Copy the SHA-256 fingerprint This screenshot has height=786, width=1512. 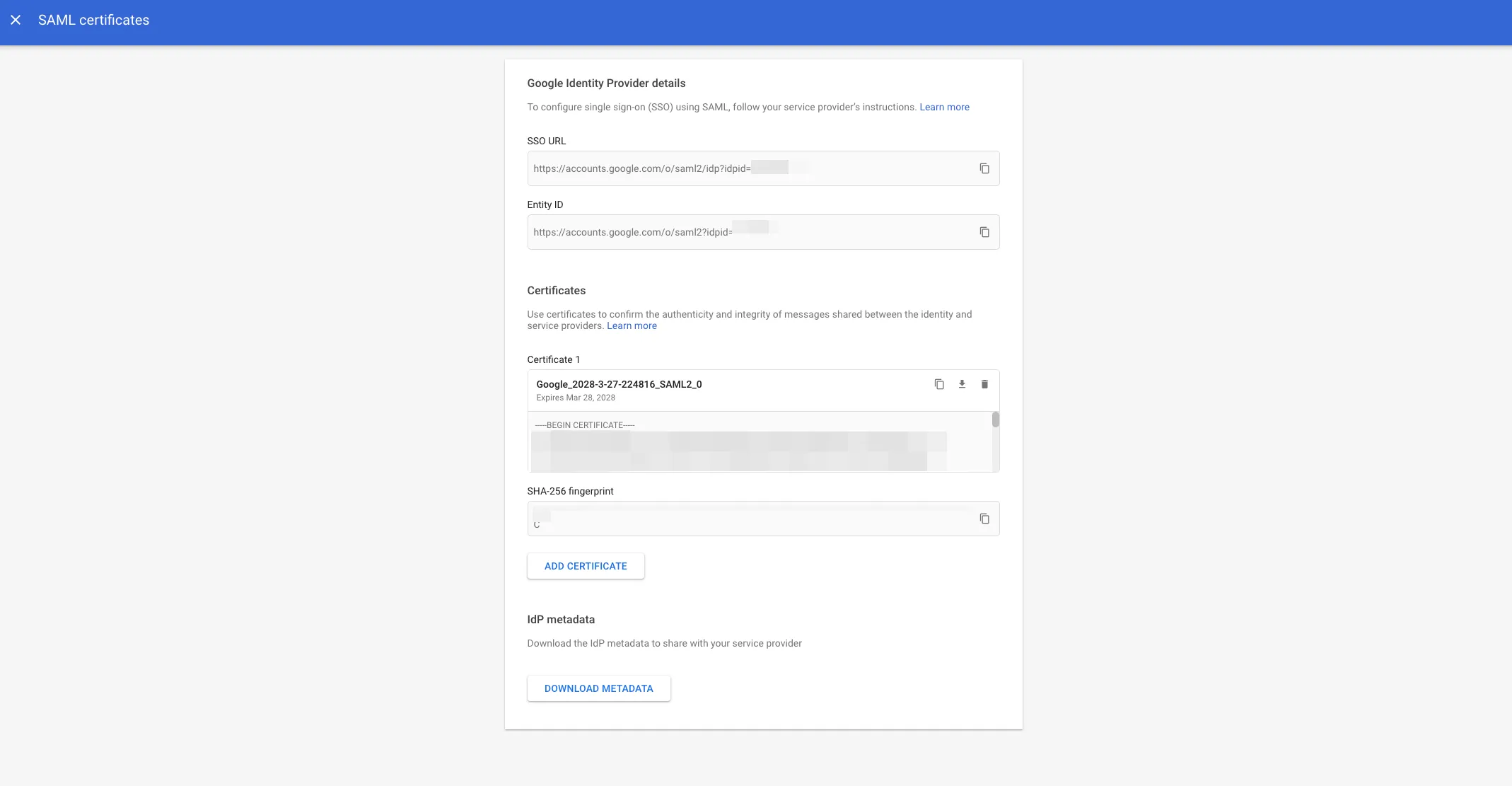point(984,519)
